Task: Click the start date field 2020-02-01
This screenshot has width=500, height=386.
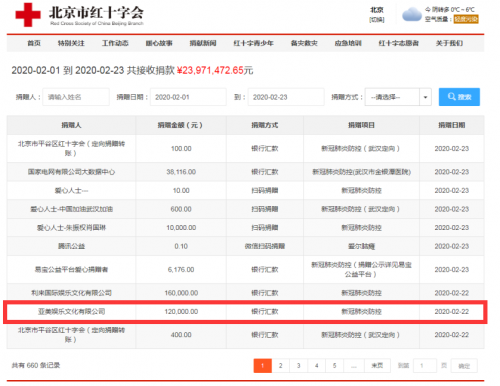Action: click(x=188, y=97)
